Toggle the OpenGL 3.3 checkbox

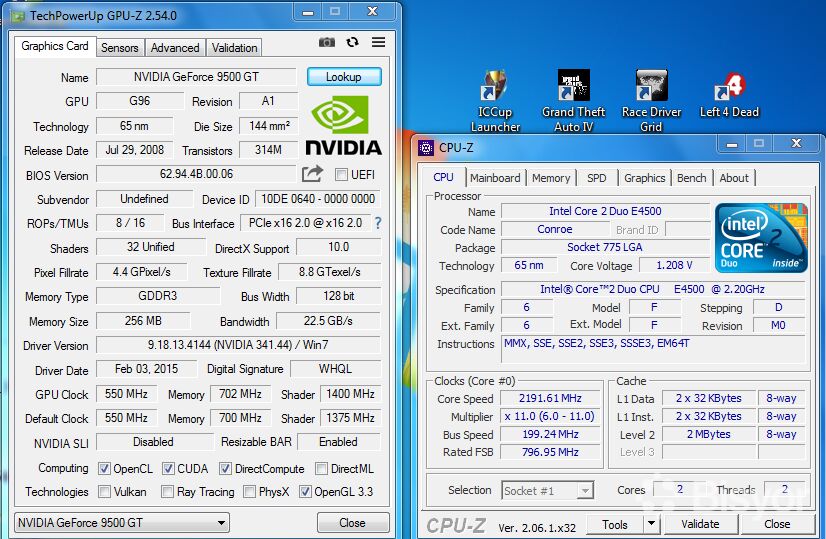305,492
